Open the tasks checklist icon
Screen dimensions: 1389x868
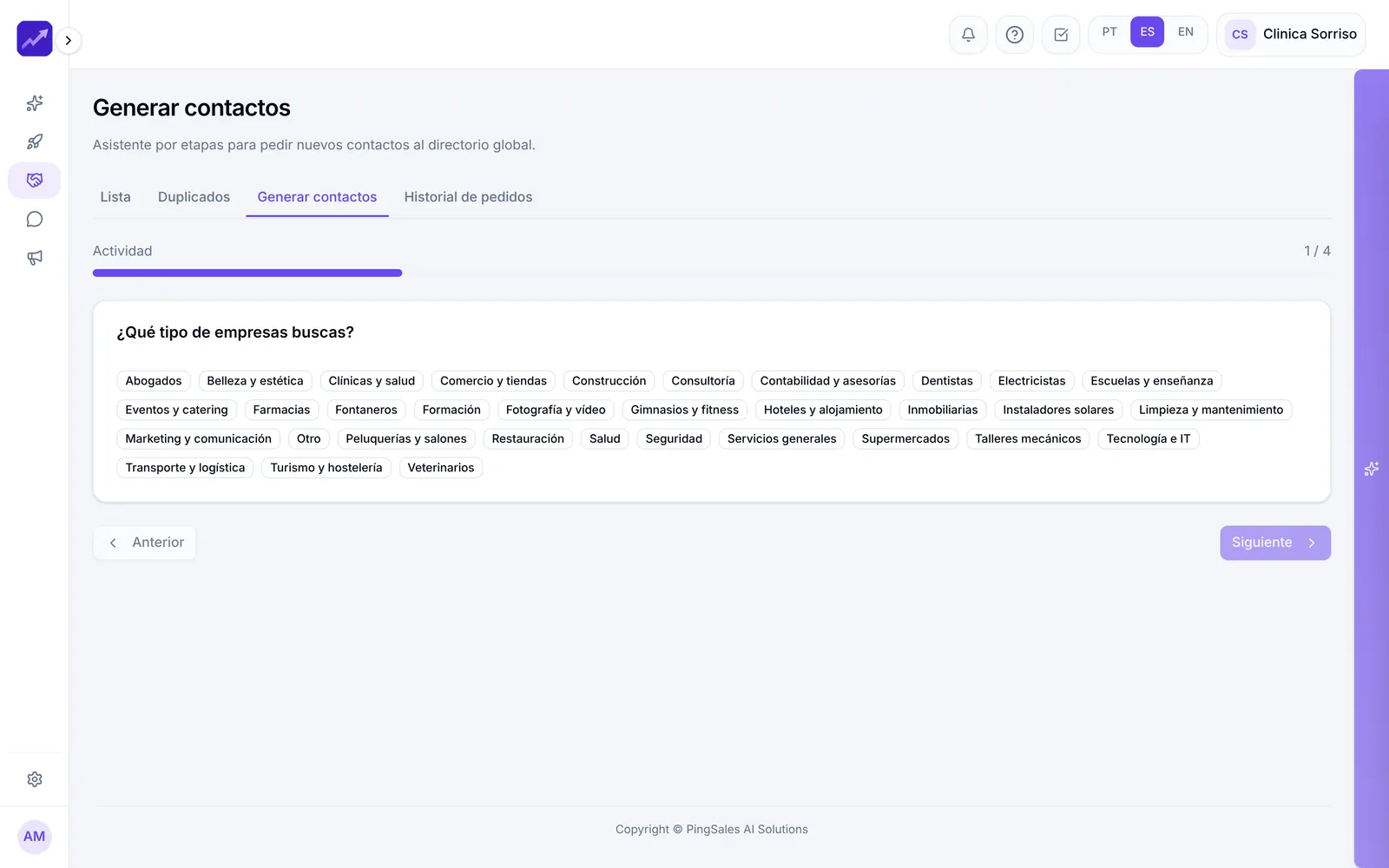pos(1061,35)
